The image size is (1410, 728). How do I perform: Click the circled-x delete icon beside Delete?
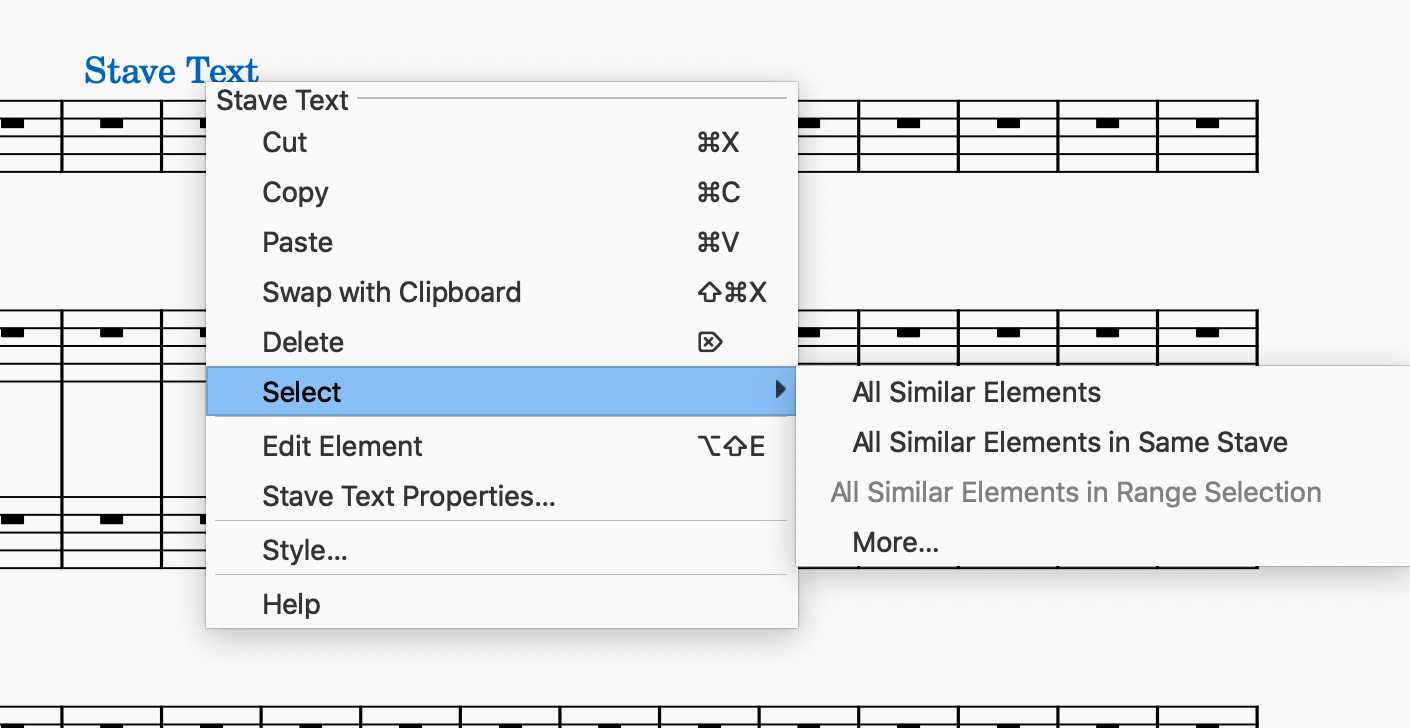[710, 342]
